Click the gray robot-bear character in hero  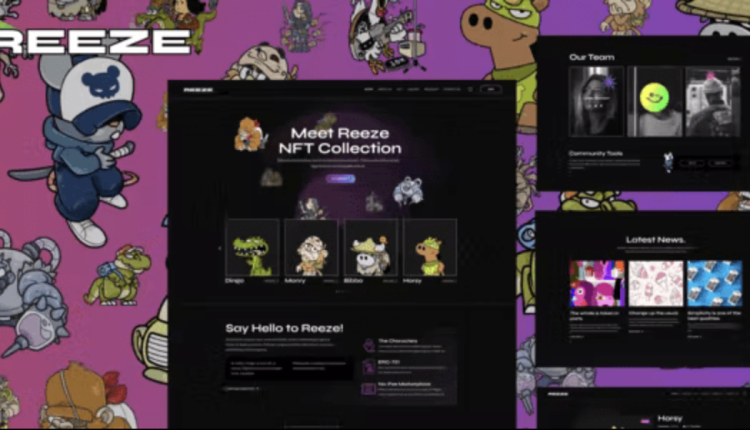(x=408, y=191)
